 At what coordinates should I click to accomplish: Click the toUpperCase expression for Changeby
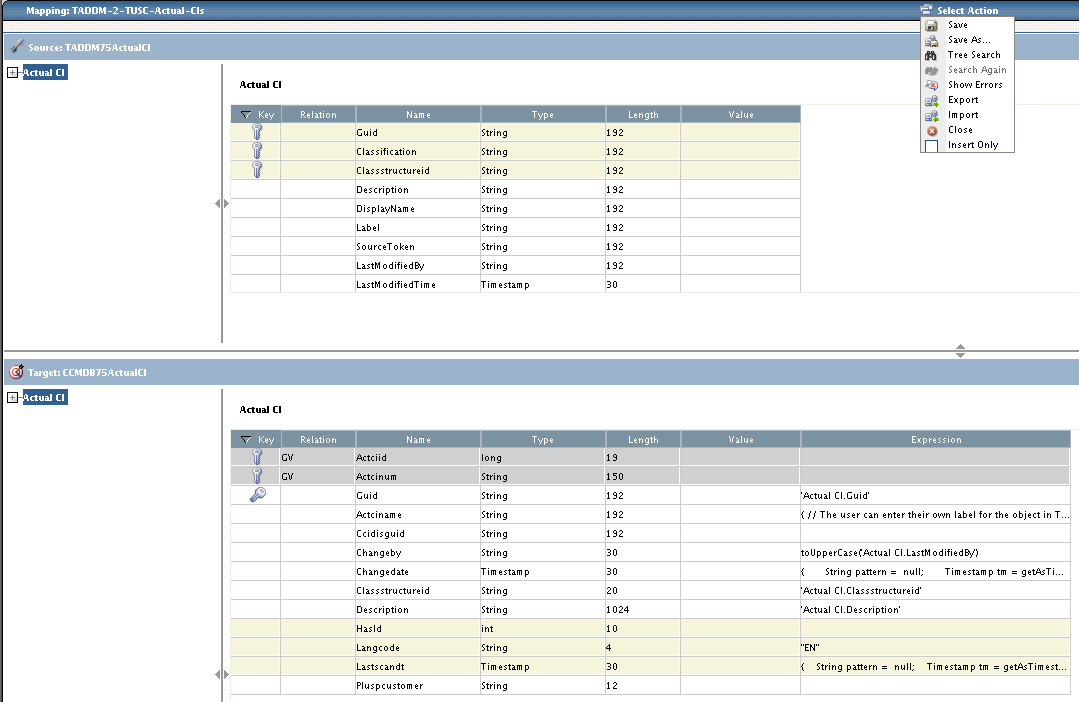(x=889, y=553)
